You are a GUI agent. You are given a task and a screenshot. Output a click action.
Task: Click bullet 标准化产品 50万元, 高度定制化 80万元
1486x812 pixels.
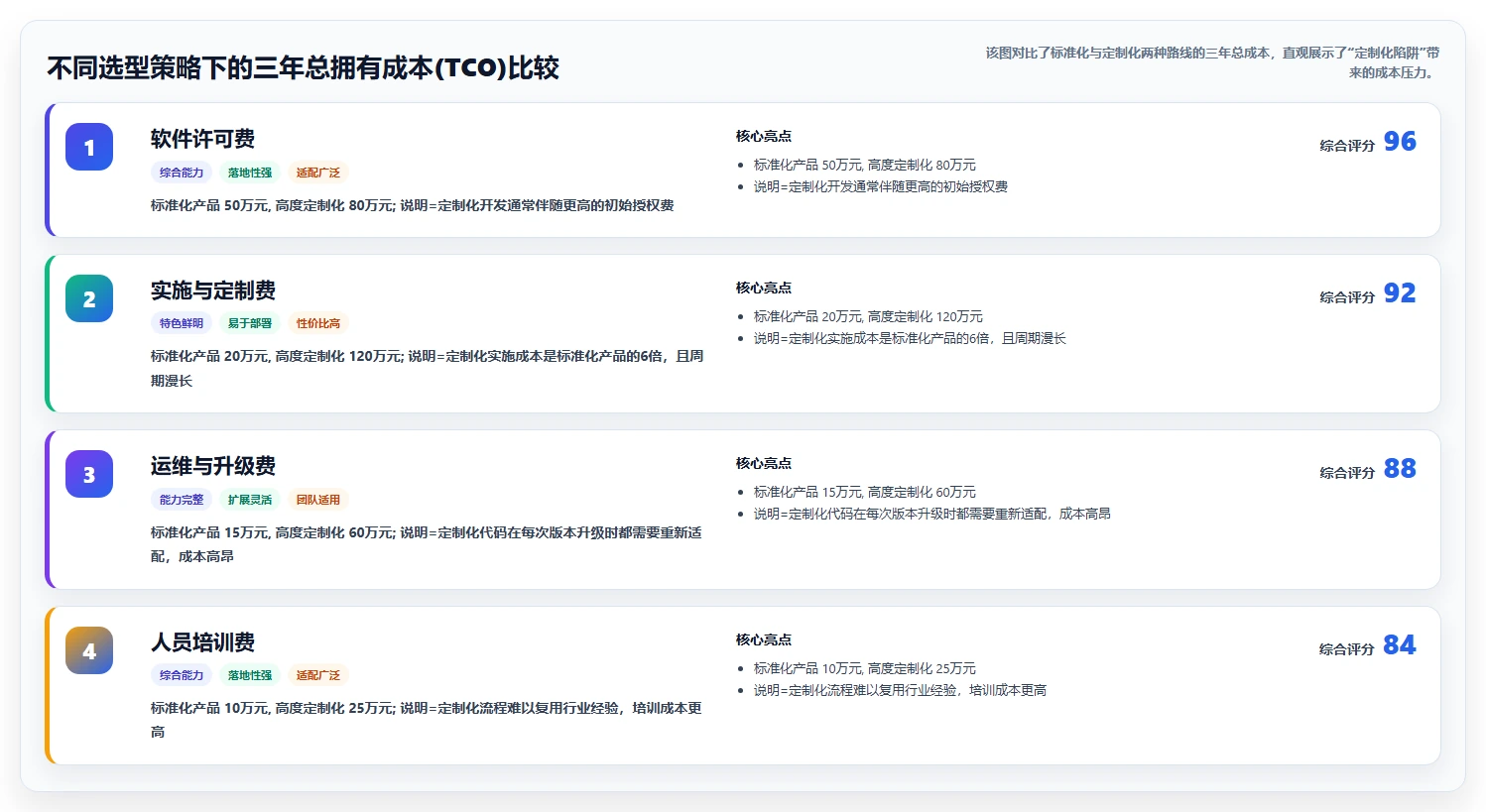click(865, 166)
